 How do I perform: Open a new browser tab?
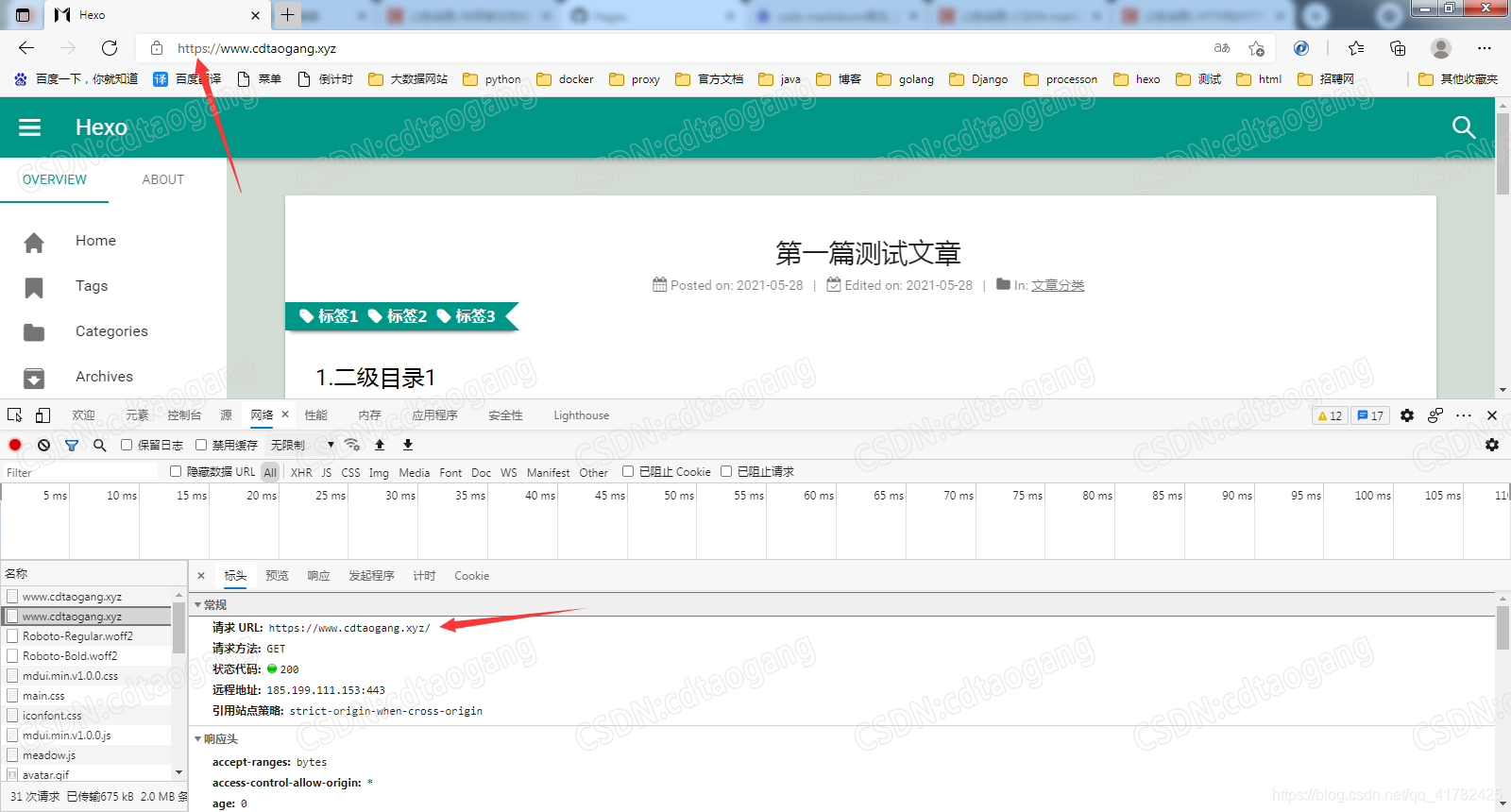[288, 14]
